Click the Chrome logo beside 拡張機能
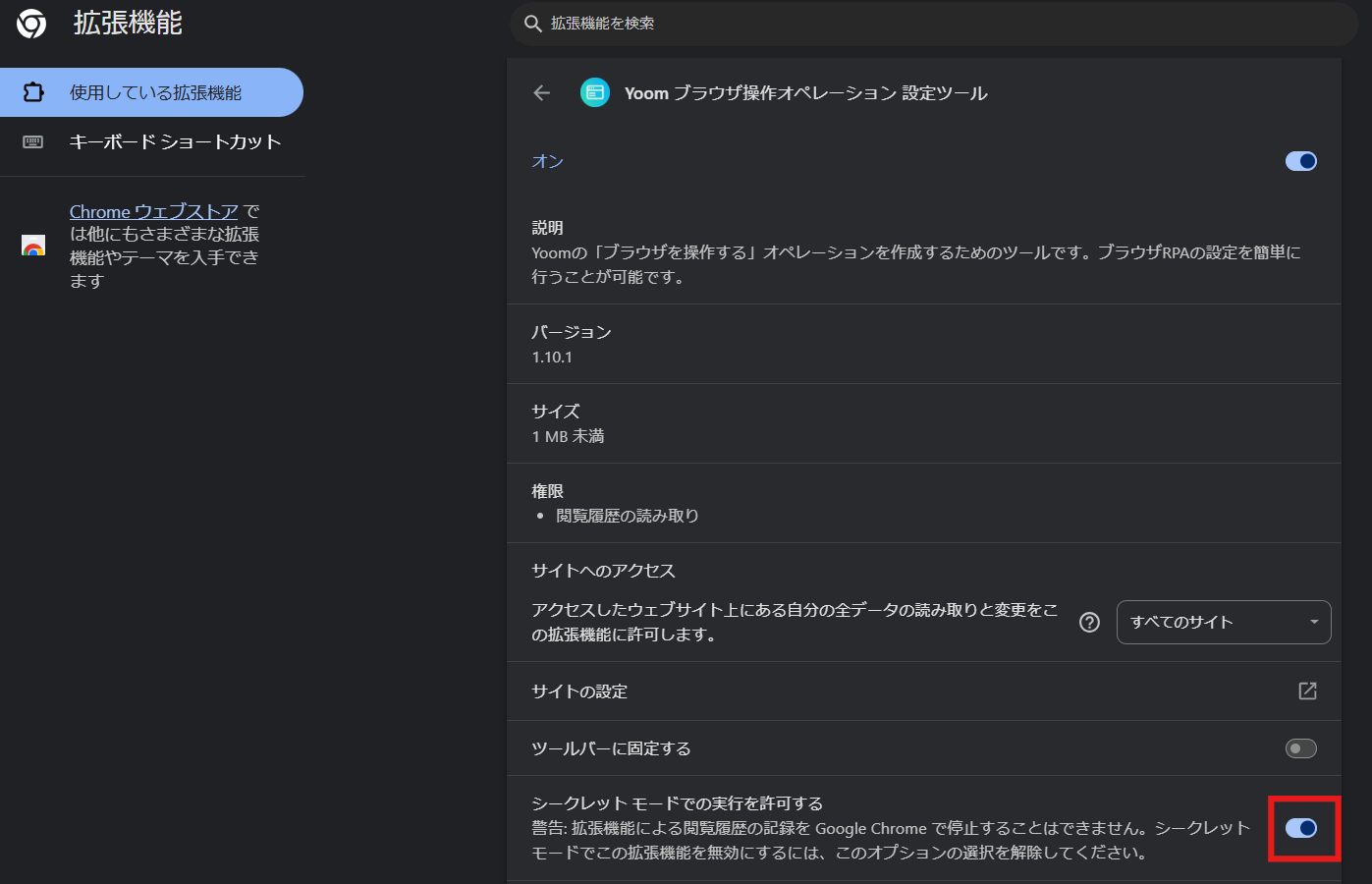The width and height of the screenshot is (1372, 884). (x=31, y=24)
